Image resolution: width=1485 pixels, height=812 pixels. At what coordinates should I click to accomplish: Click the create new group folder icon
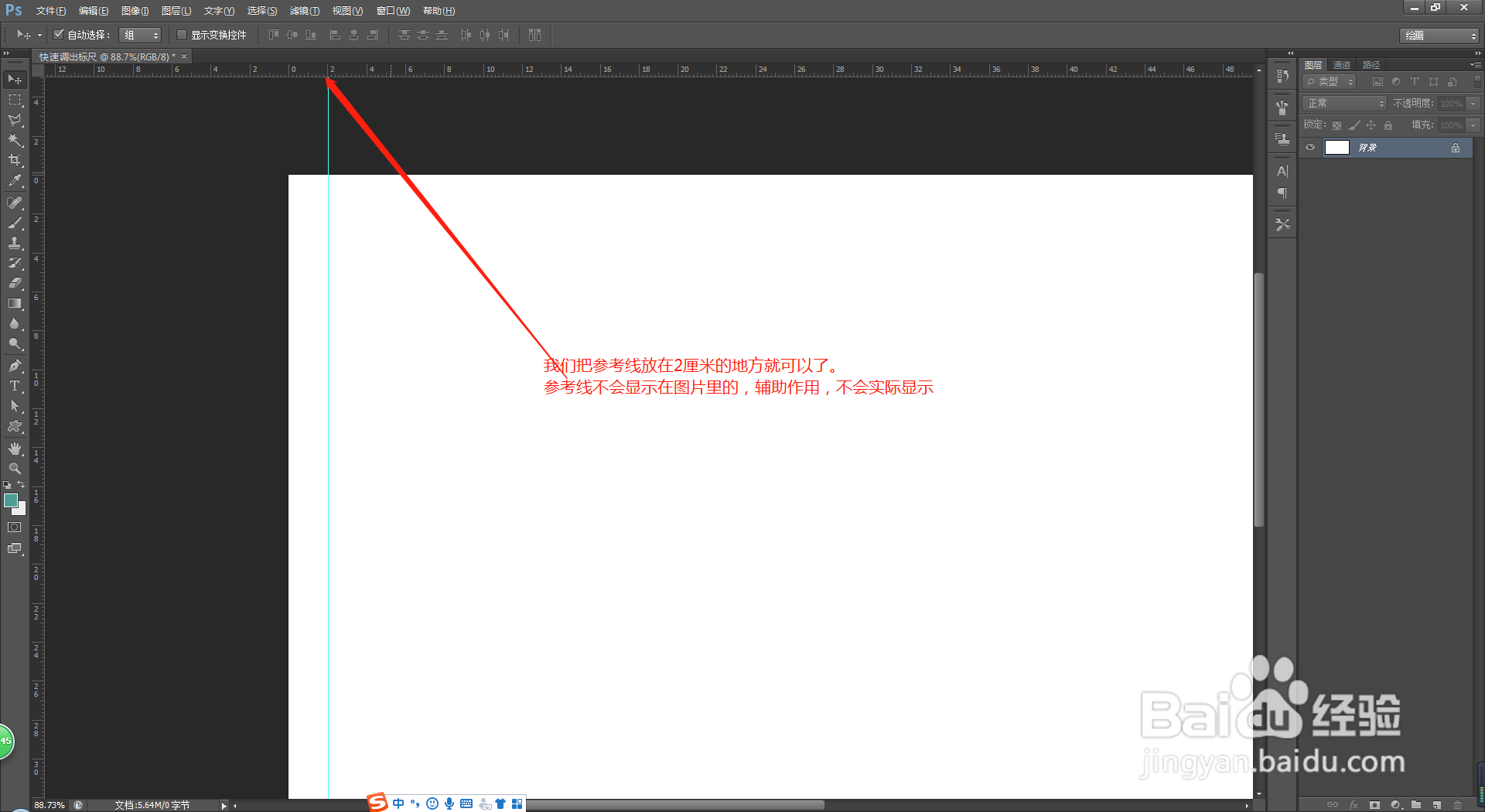click(1415, 805)
